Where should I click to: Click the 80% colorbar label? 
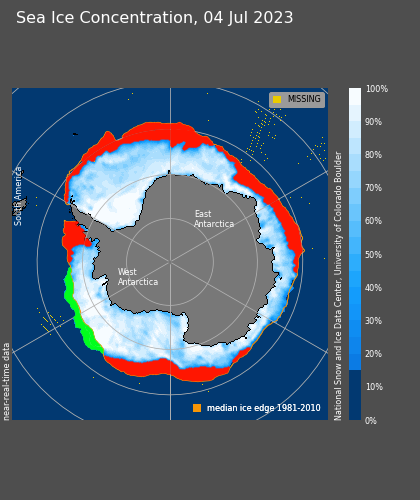(373, 155)
